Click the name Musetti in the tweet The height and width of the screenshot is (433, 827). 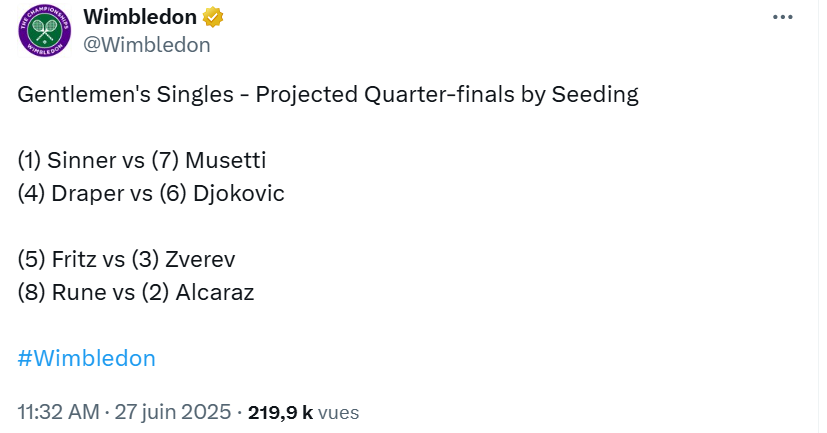[226, 160]
